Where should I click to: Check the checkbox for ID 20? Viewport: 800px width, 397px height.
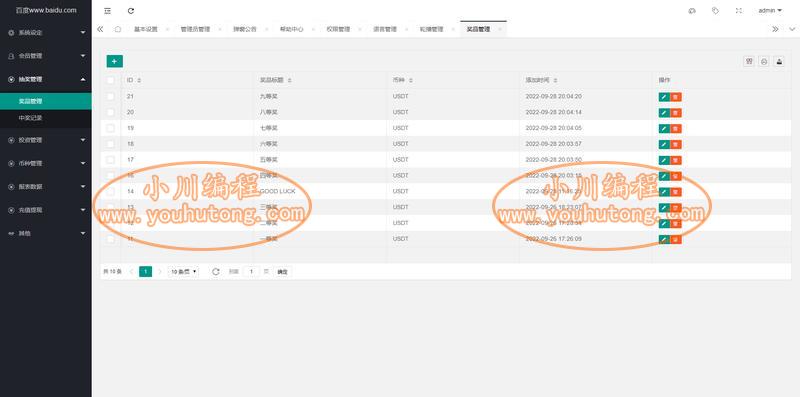click(111, 112)
